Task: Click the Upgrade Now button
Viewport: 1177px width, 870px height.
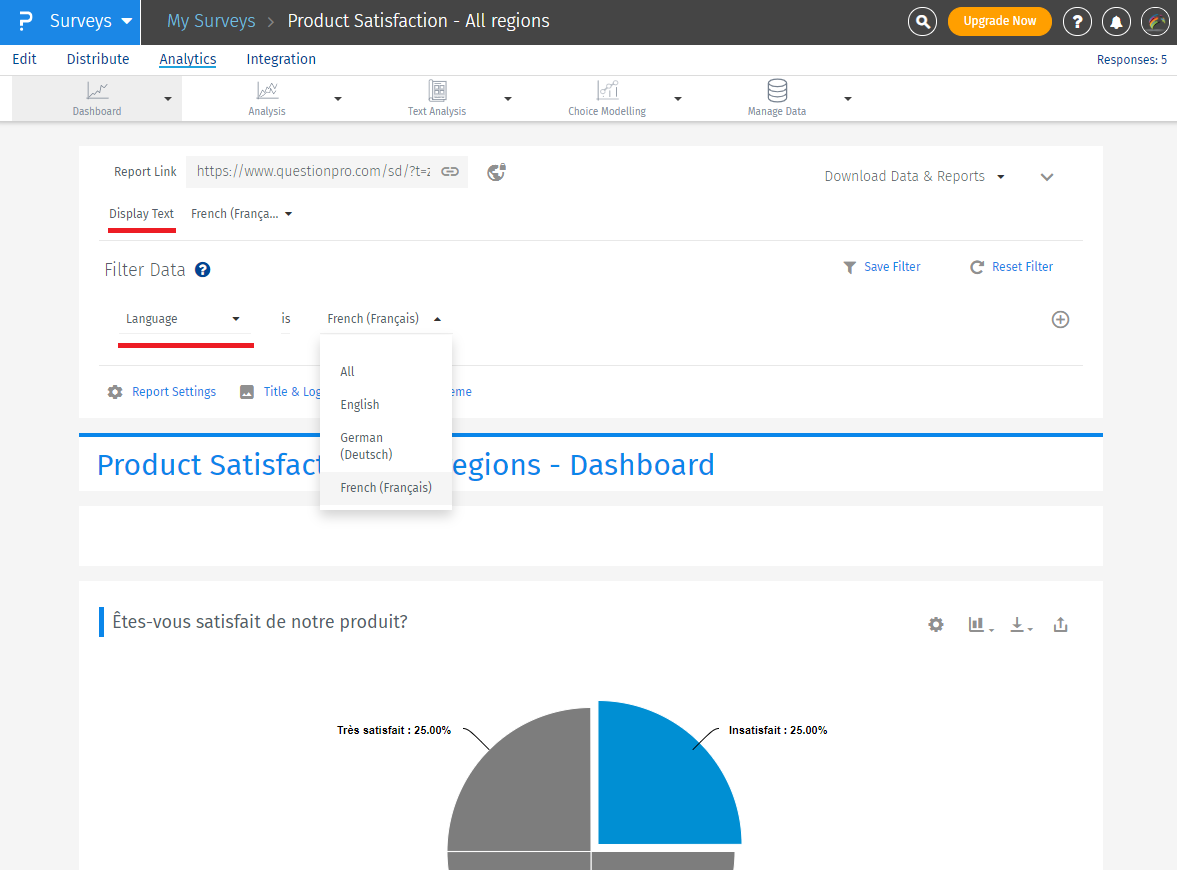Action: (999, 21)
